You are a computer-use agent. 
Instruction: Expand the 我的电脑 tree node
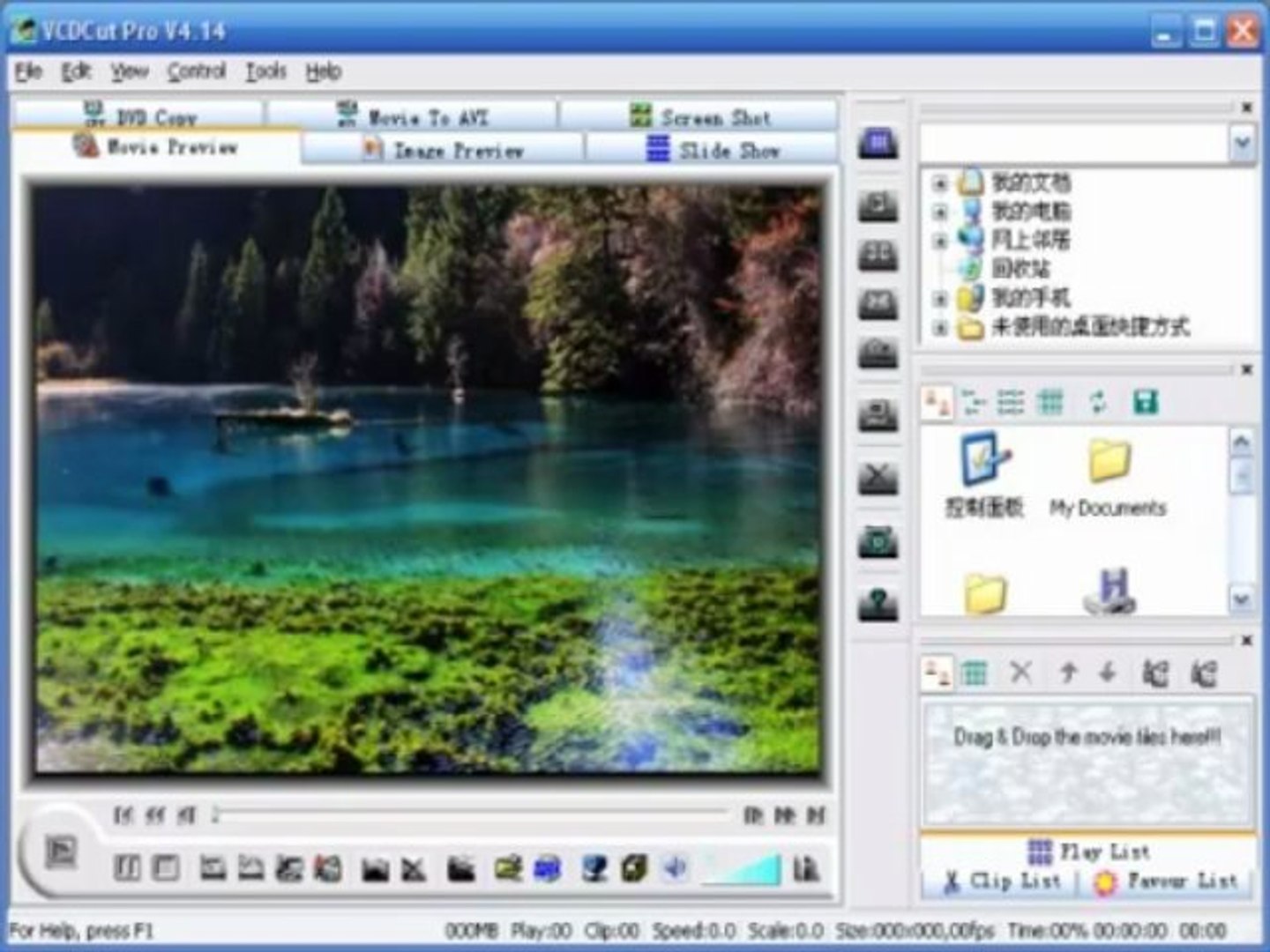pos(940,212)
